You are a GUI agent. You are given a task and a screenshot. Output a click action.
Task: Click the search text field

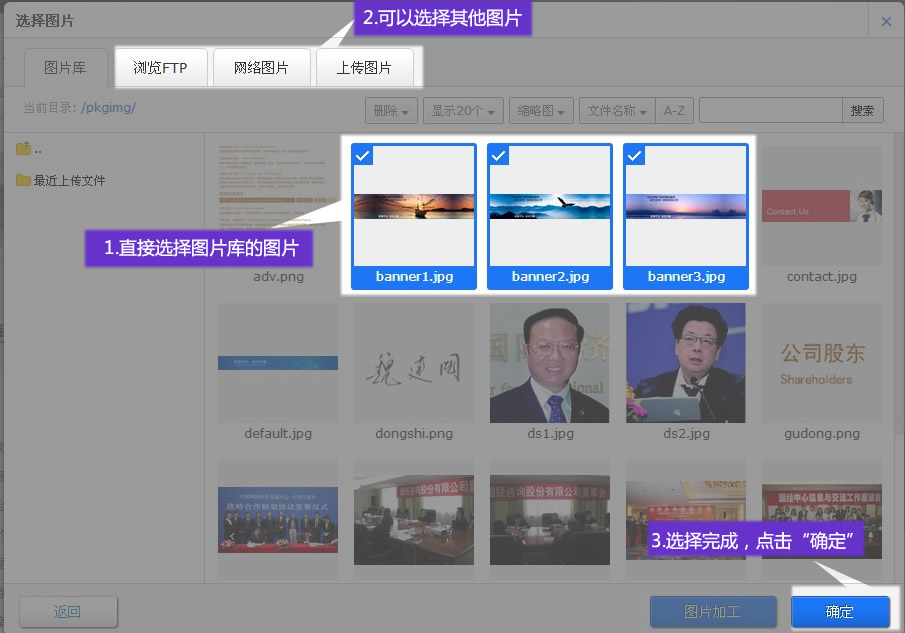pos(769,111)
